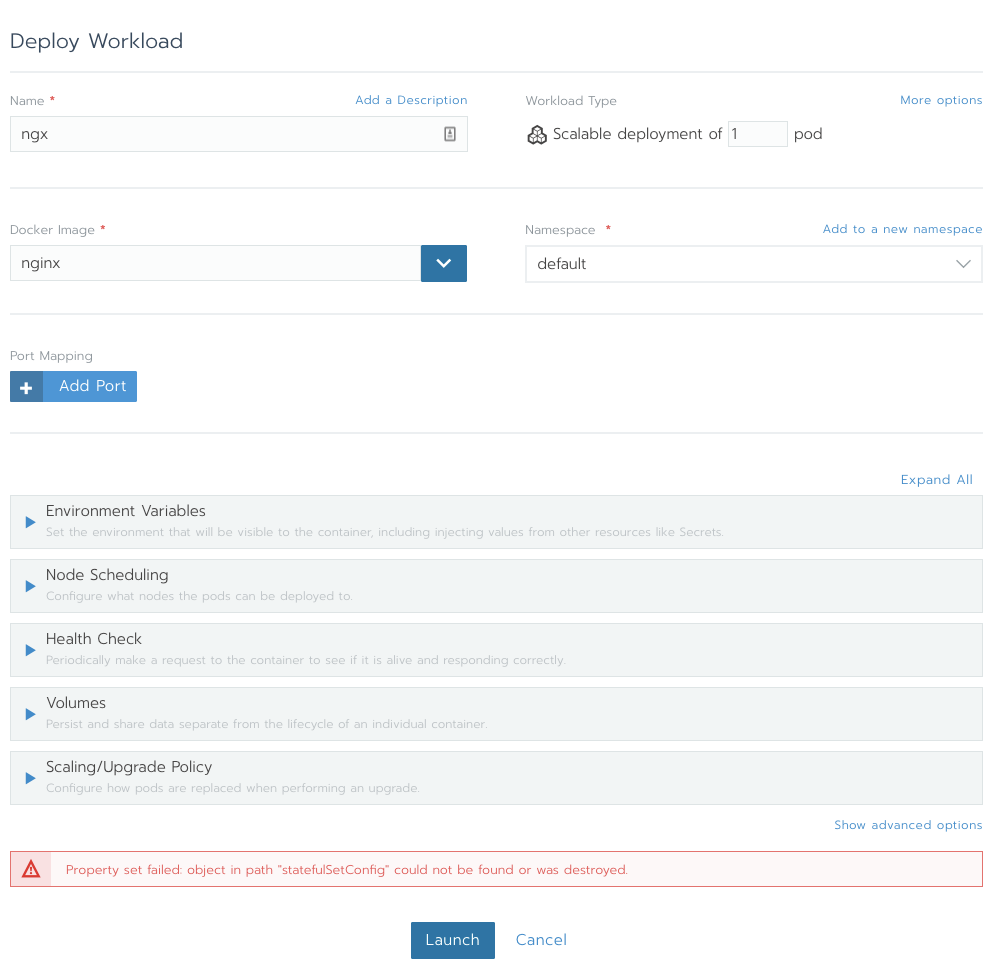Expand the Health Check section
The image size is (1003, 965).
496,650
